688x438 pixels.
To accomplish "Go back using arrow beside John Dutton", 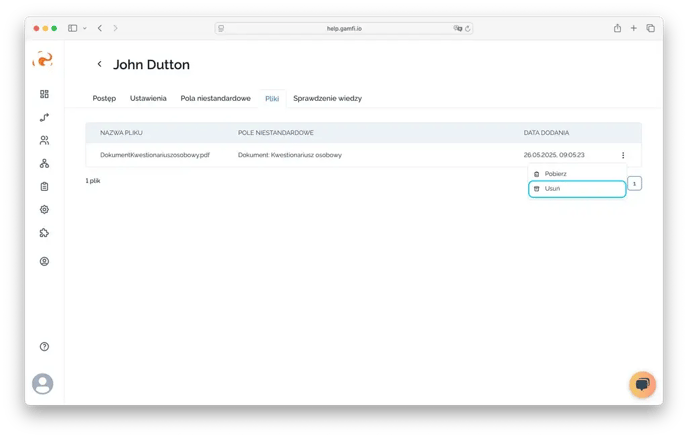I will [99, 65].
